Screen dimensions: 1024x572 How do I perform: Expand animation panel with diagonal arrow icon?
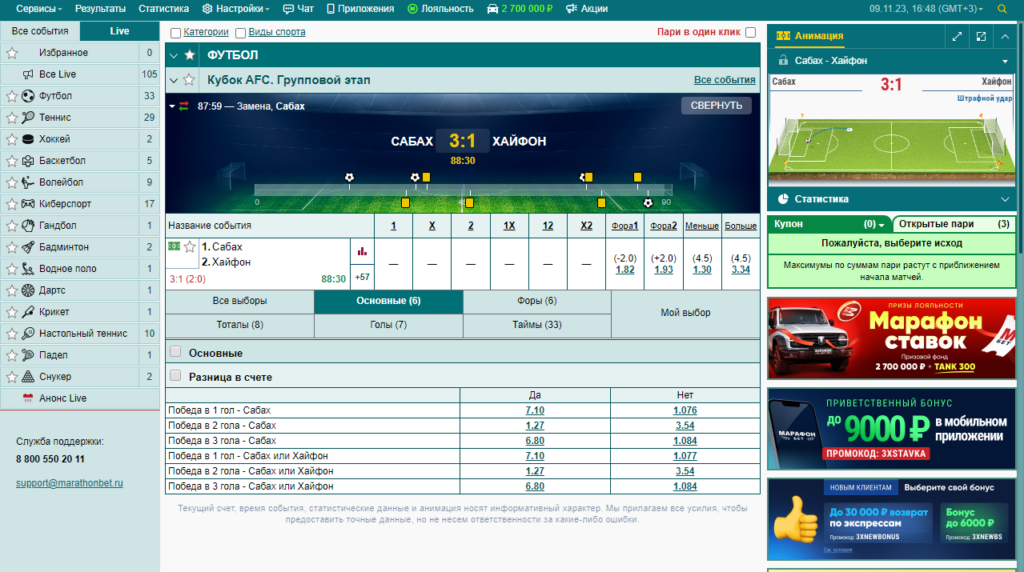[957, 37]
